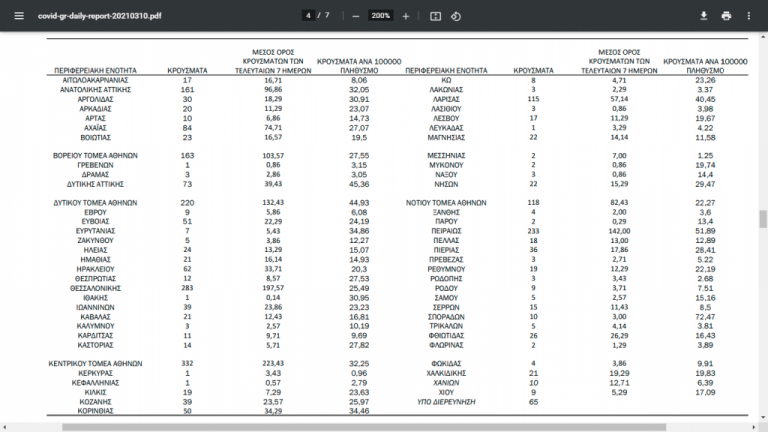The image size is (768, 432).
Task: Click the scroll down arrow
Action: tap(763, 418)
